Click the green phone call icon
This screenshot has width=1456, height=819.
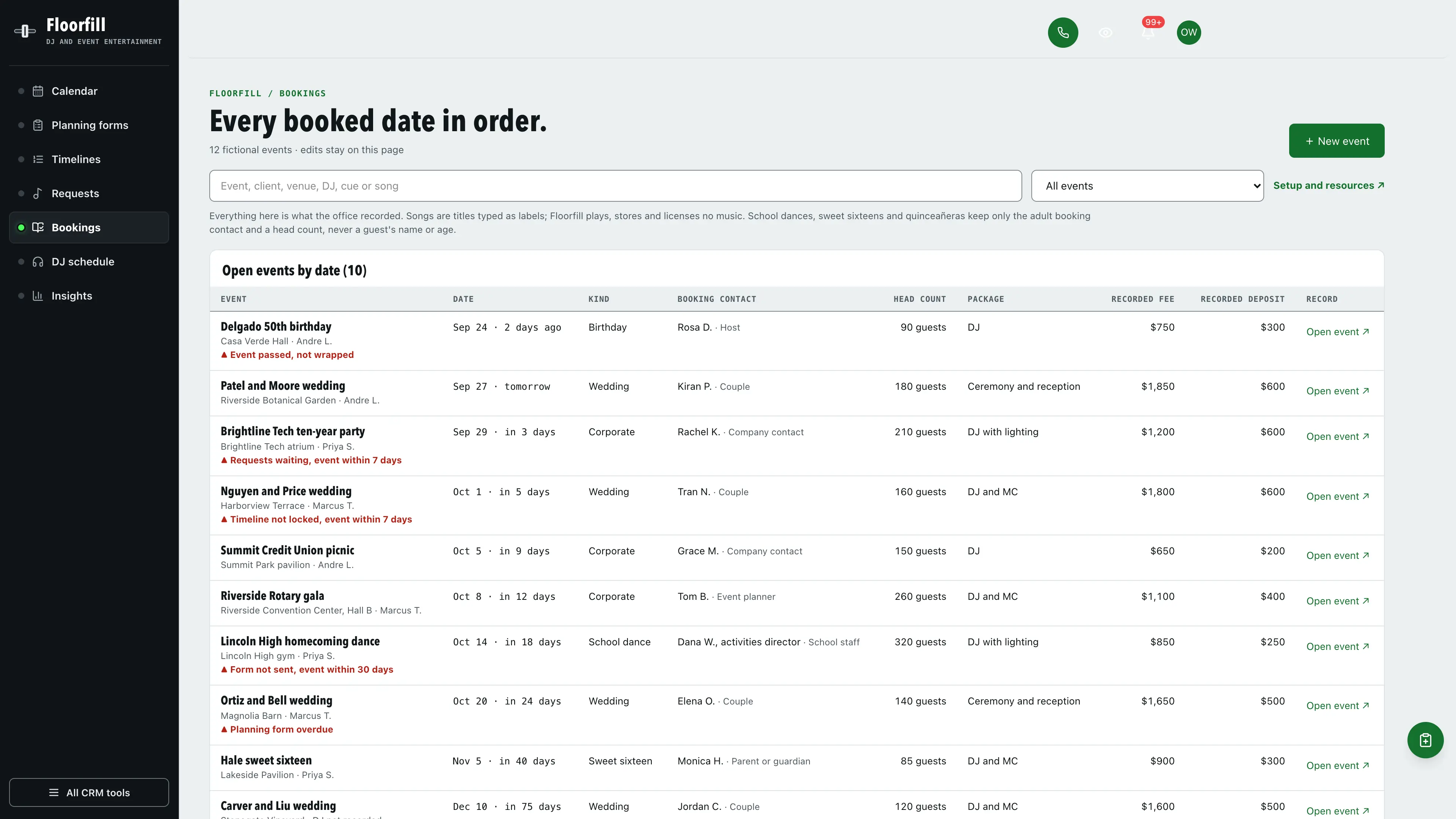(1062, 32)
